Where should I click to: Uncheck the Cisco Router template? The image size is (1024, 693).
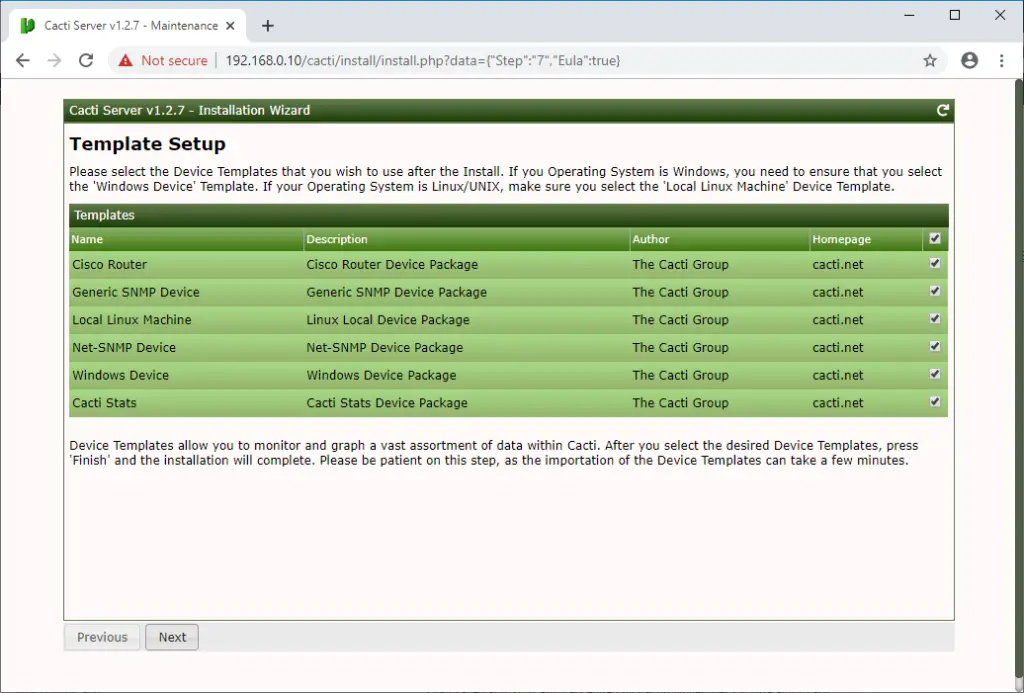point(934,264)
